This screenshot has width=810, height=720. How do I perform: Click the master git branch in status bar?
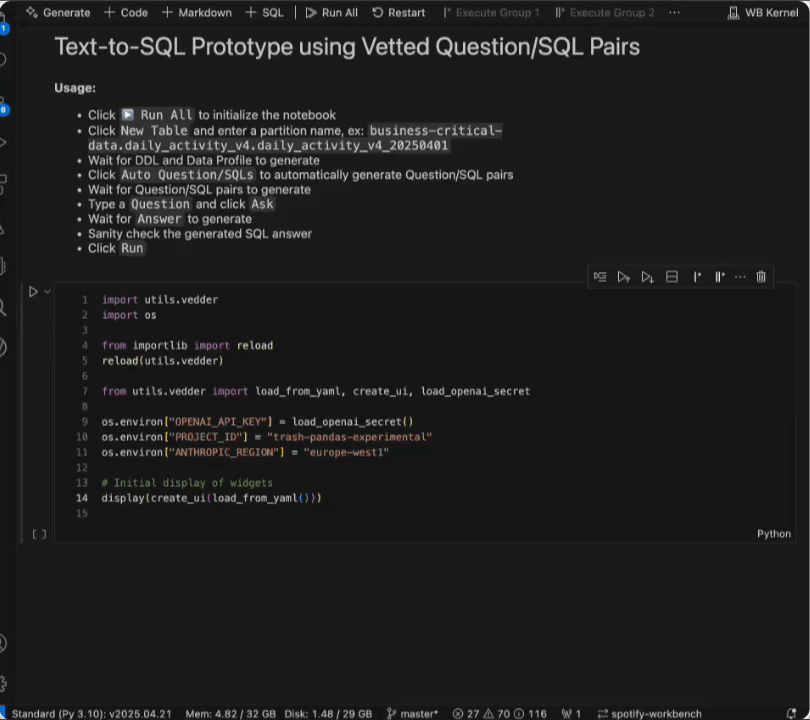[412, 713]
